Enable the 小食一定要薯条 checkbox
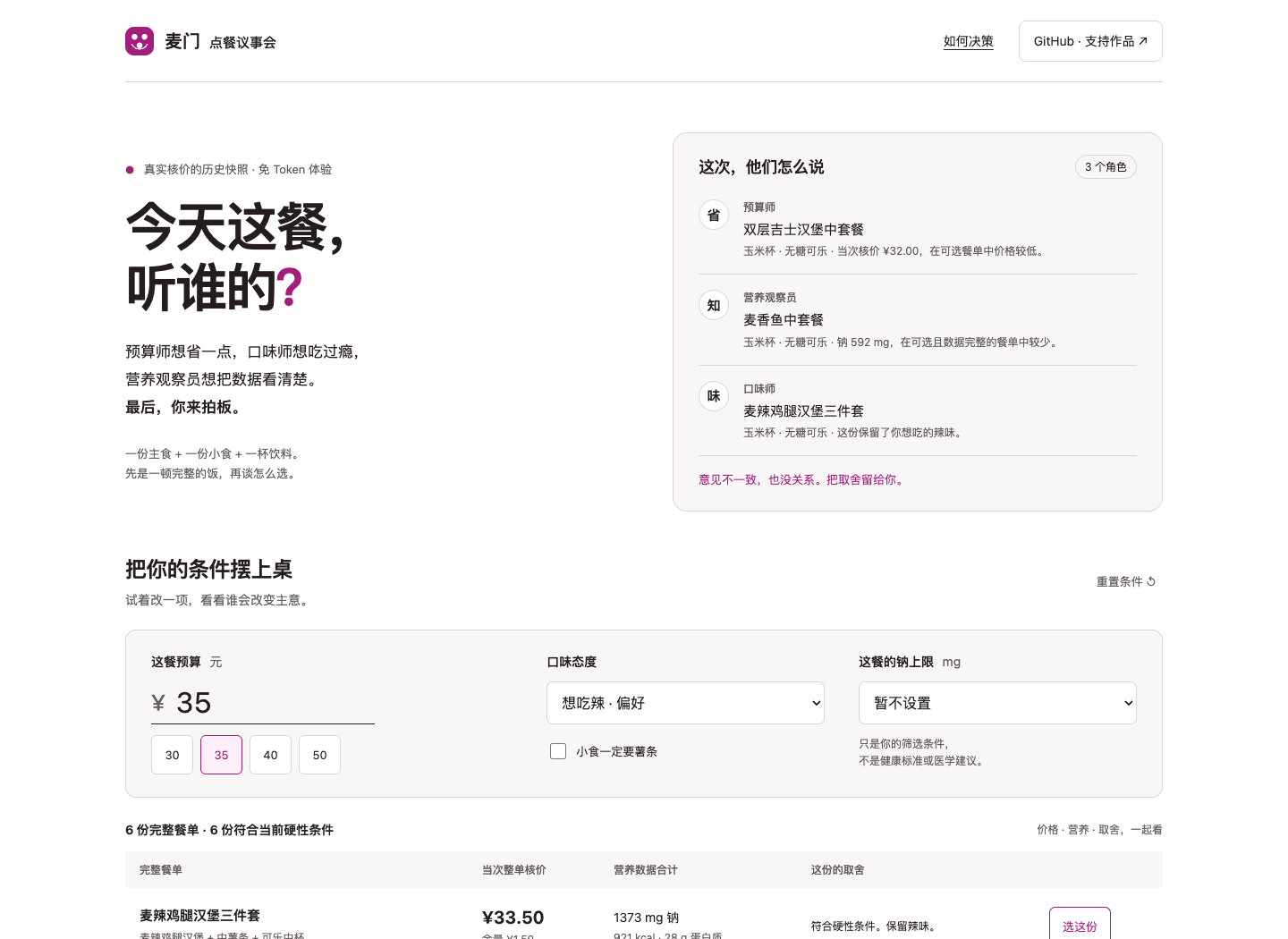 [x=558, y=751]
